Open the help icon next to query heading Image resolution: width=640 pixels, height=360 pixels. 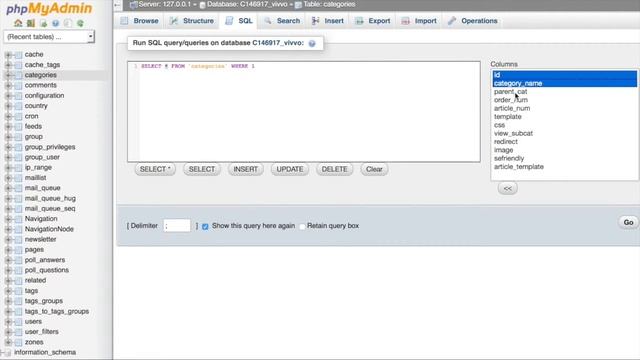point(312,43)
